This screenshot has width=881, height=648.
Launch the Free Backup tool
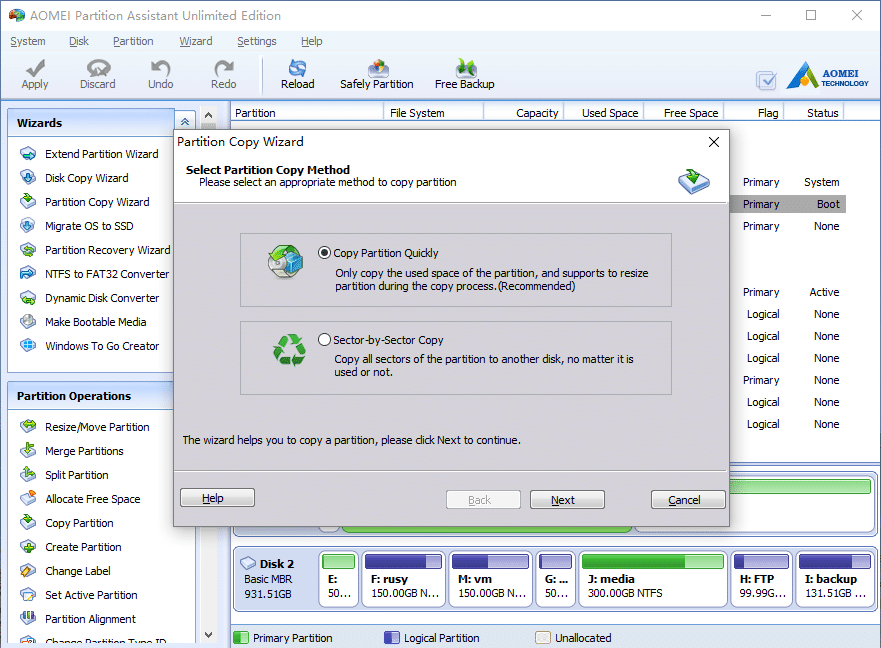(x=464, y=75)
